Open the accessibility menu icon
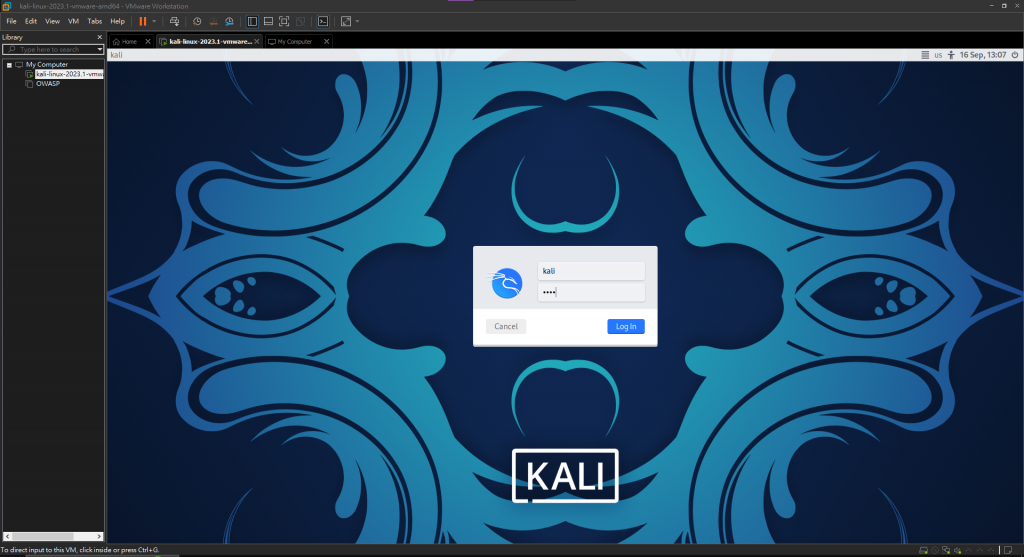Viewport: 1024px width, 557px height. (x=951, y=55)
